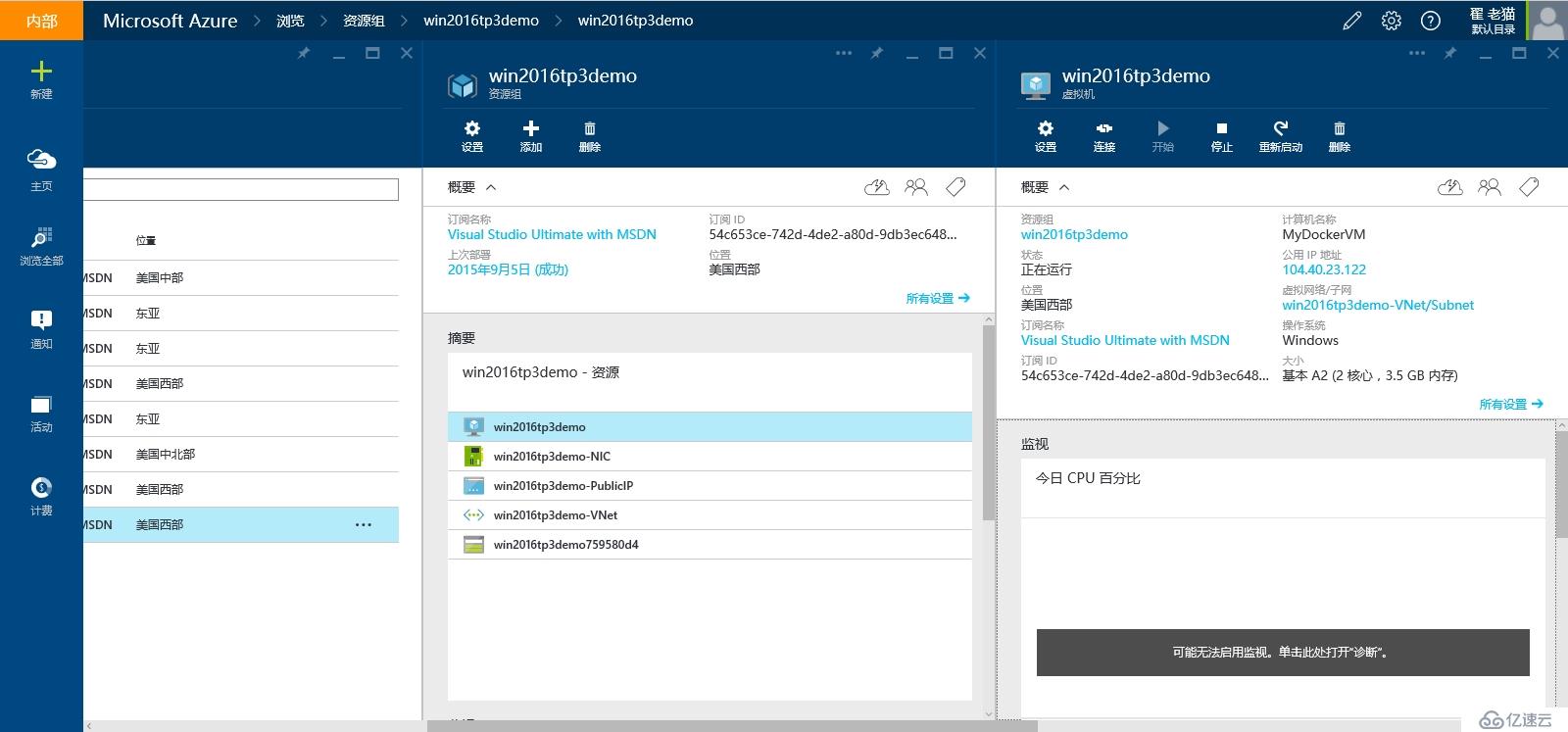Click 位置 column header in left list
This screenshot has height=732, width=1568.
(146, 240)
